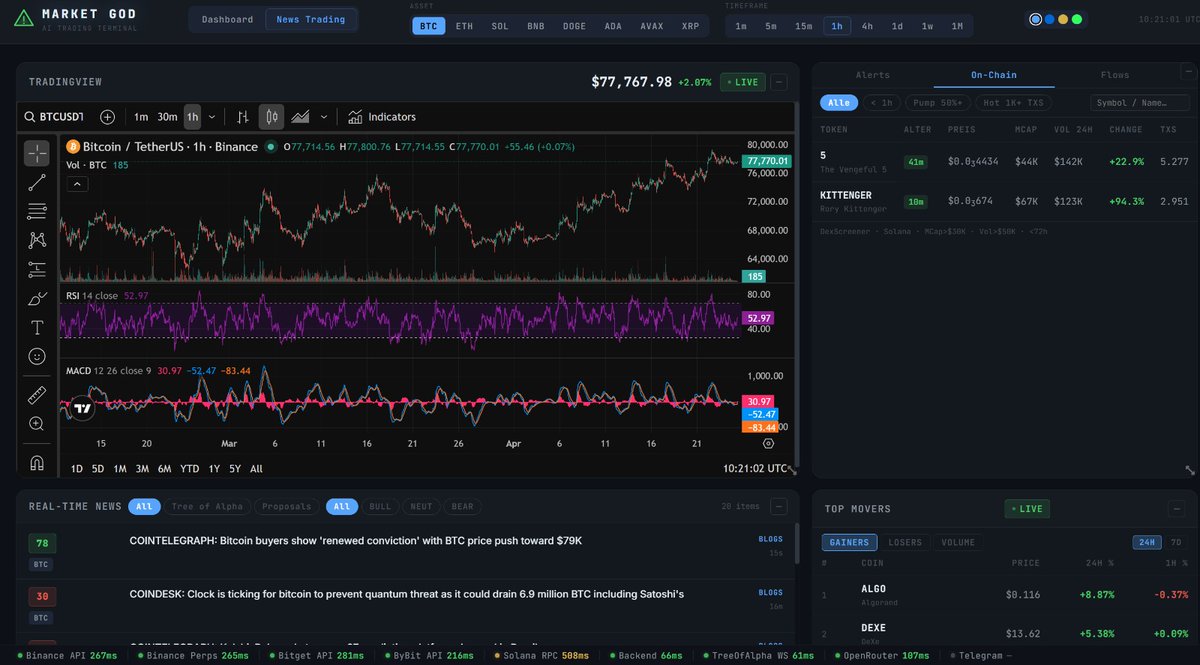1200x665 pixels.
Task: Click the TradingView logo on chart
Action: 83,408
